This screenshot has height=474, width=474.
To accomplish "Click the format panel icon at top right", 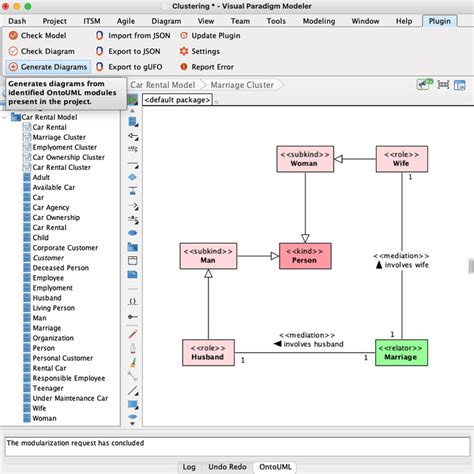I will pyautogui.click(x=460, y=85).
